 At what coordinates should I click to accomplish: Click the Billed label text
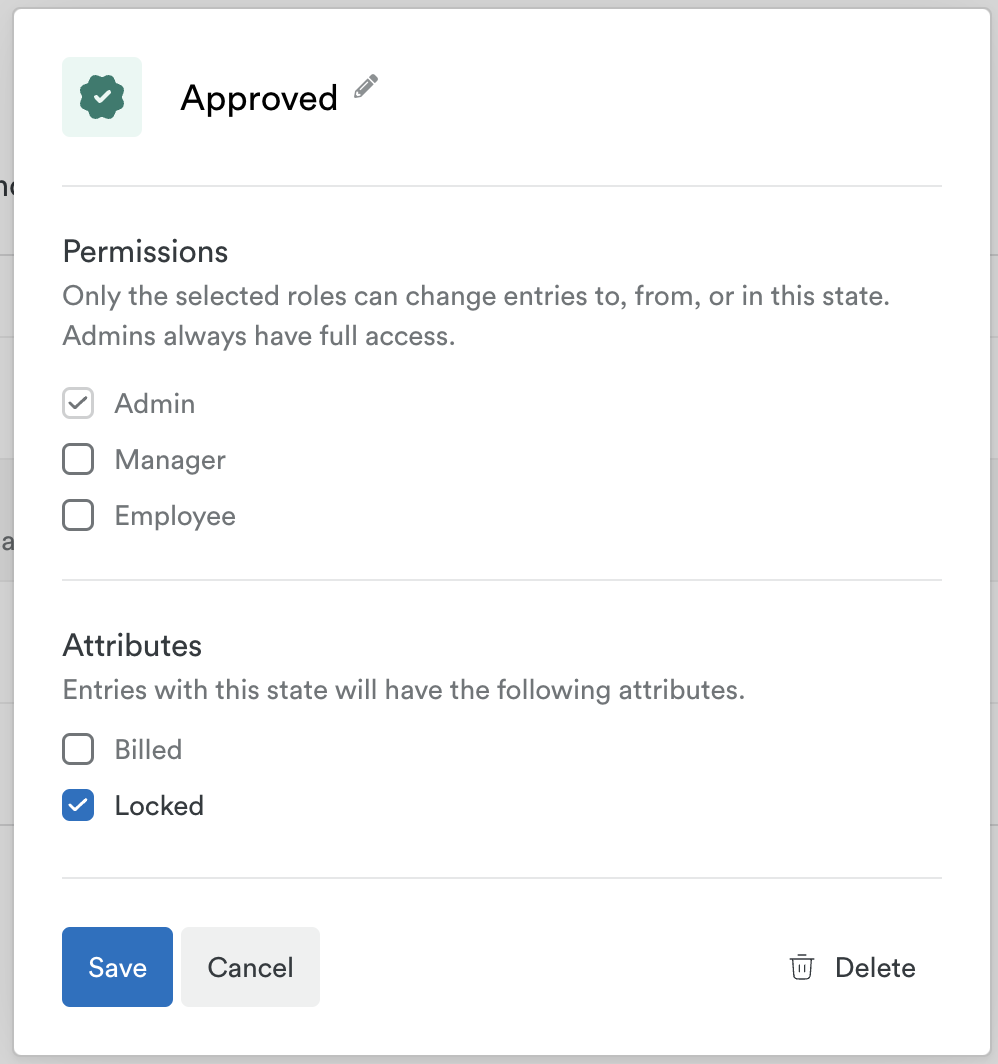tap(148, 750)
